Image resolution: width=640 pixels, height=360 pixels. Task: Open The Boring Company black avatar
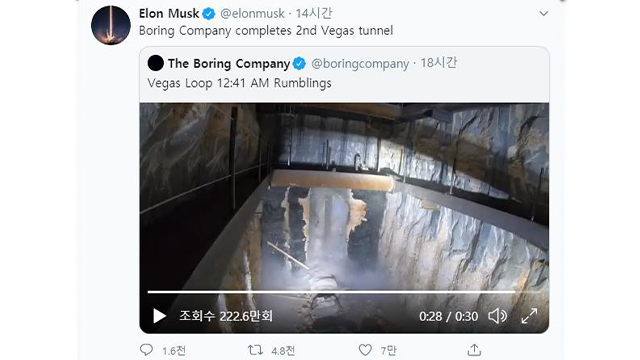[156, 63]
